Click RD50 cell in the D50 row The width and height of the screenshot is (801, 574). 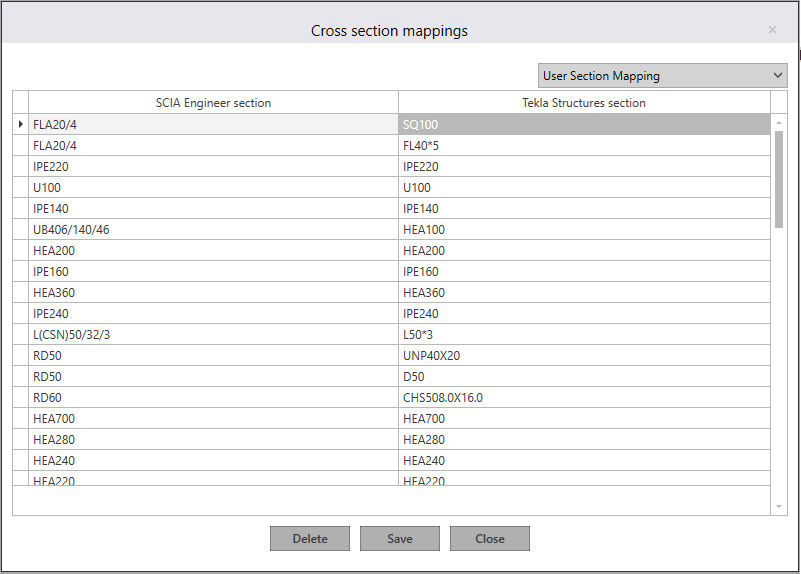213,376
